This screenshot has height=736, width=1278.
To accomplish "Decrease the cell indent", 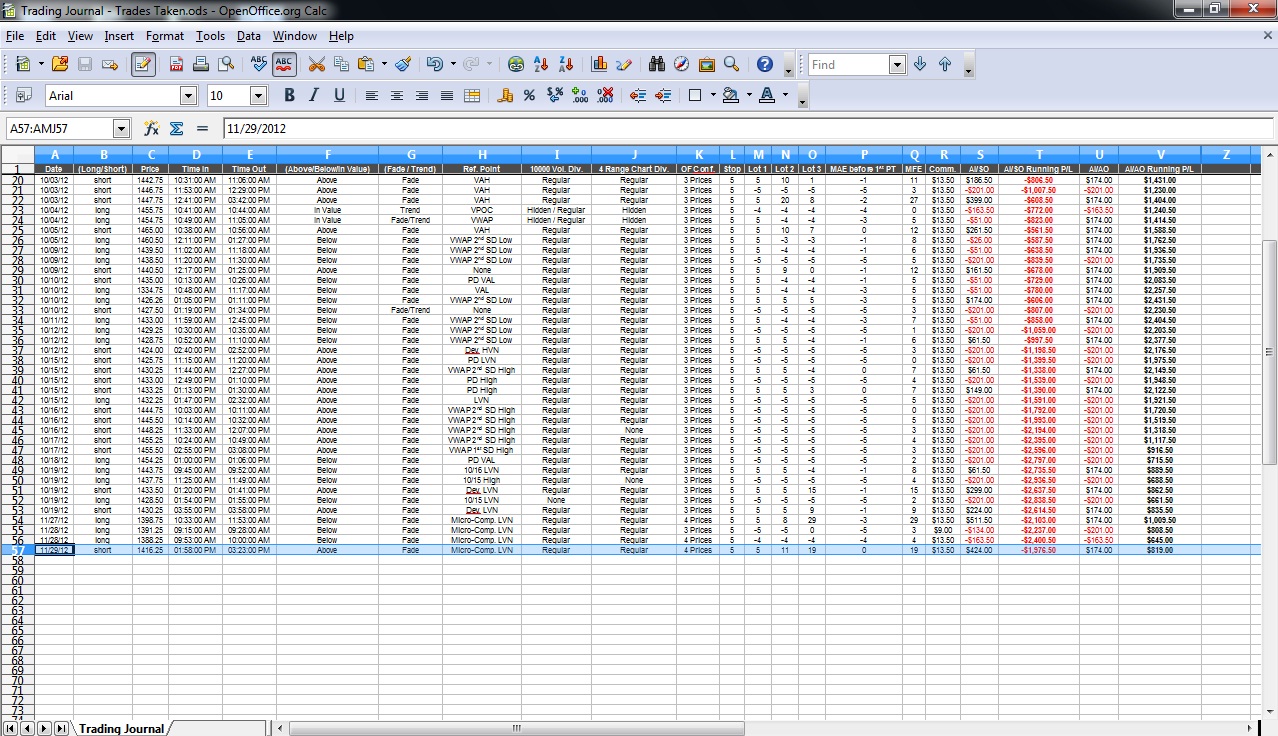I will 638,95.
